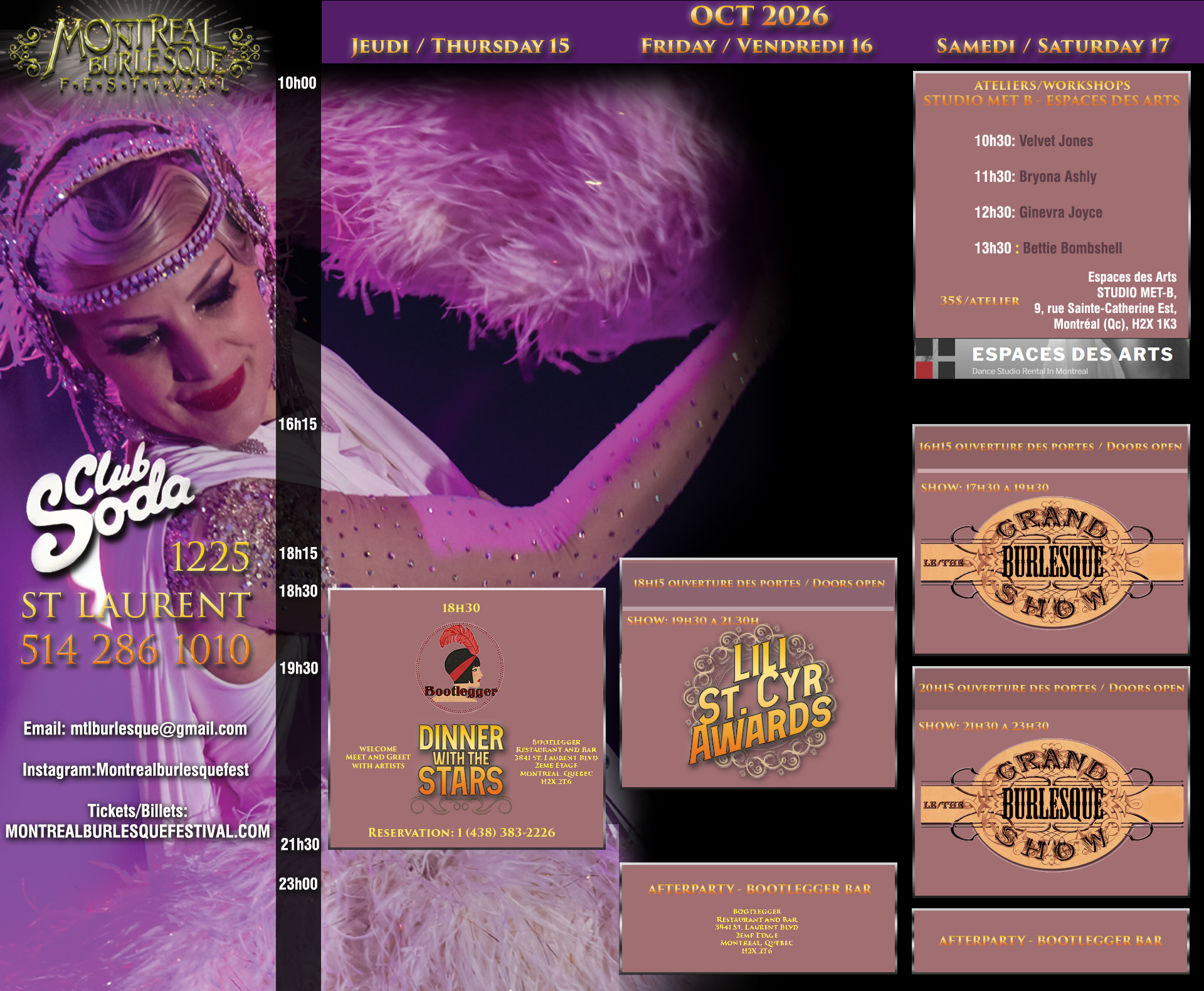The image size is (1204, 991).
Task: Click the Bootlegger address under Friday's afterparty
Action: tap(757, 931)
